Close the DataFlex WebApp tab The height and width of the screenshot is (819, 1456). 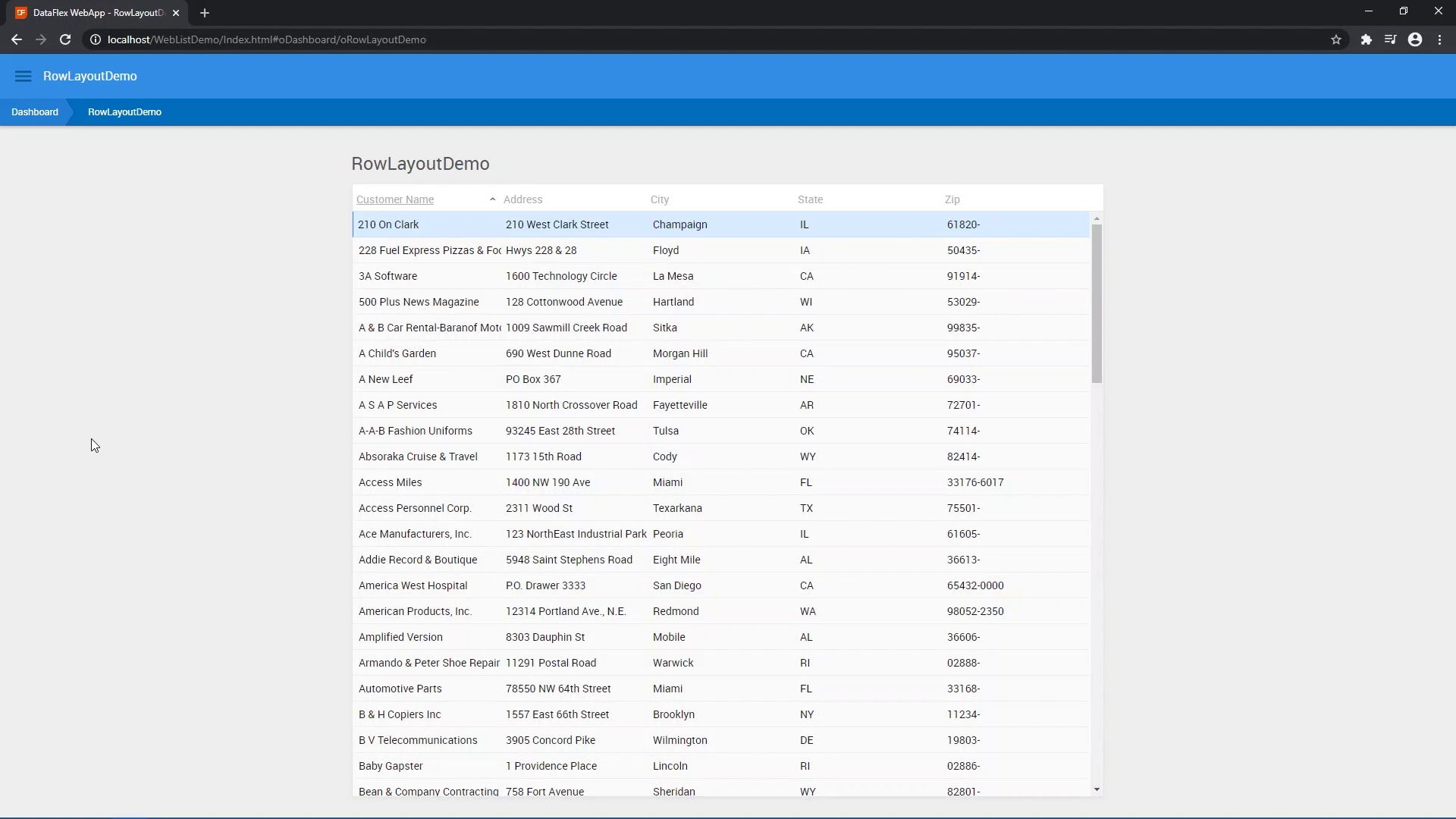point(176,13)
